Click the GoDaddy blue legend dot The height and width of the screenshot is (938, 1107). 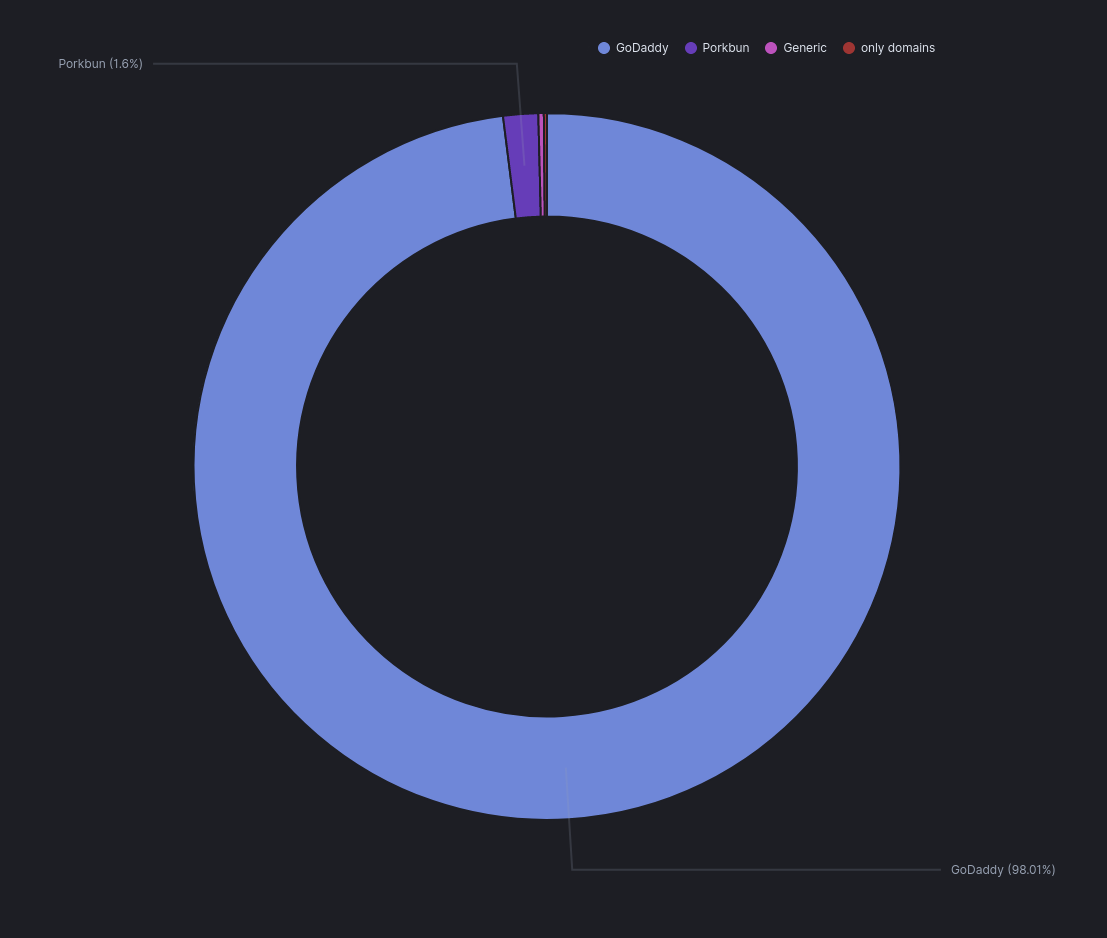pyautogui.click(x=604, y=48)
